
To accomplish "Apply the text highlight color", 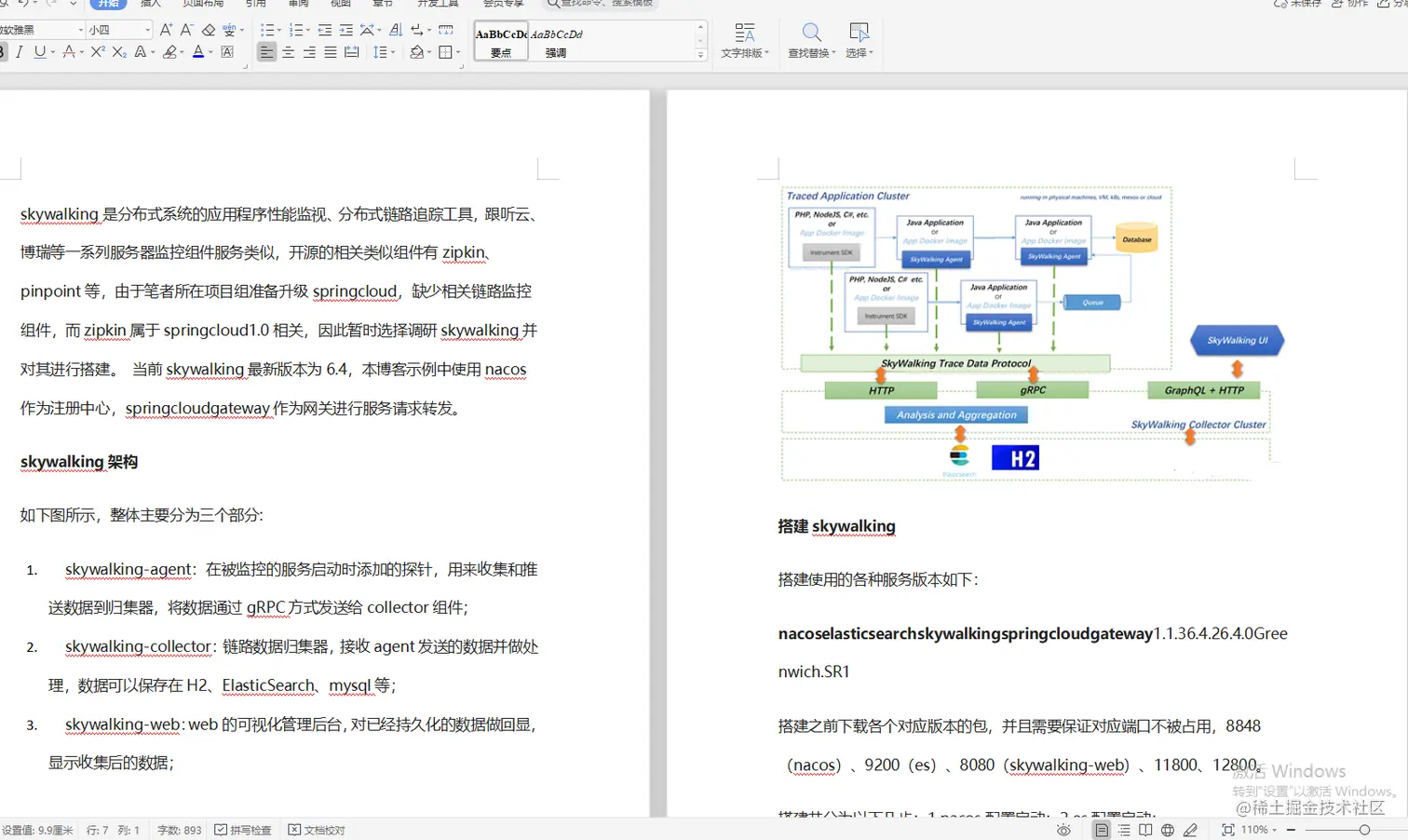I will [x=169, y=52].
